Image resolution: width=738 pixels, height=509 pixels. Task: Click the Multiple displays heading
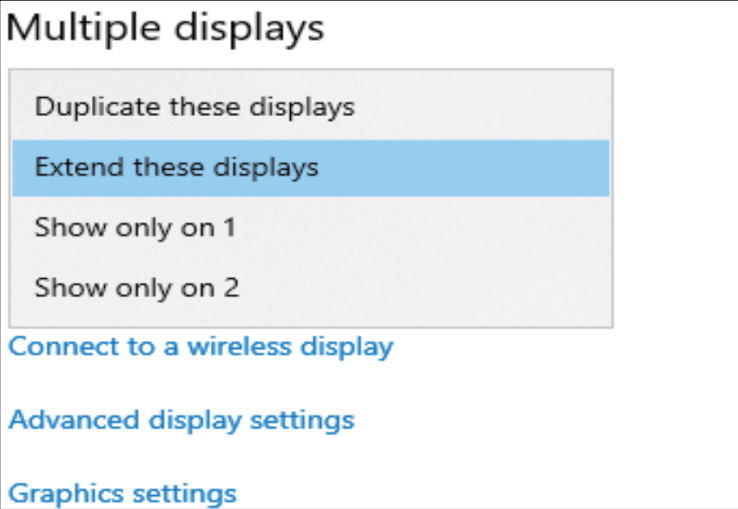165,28
